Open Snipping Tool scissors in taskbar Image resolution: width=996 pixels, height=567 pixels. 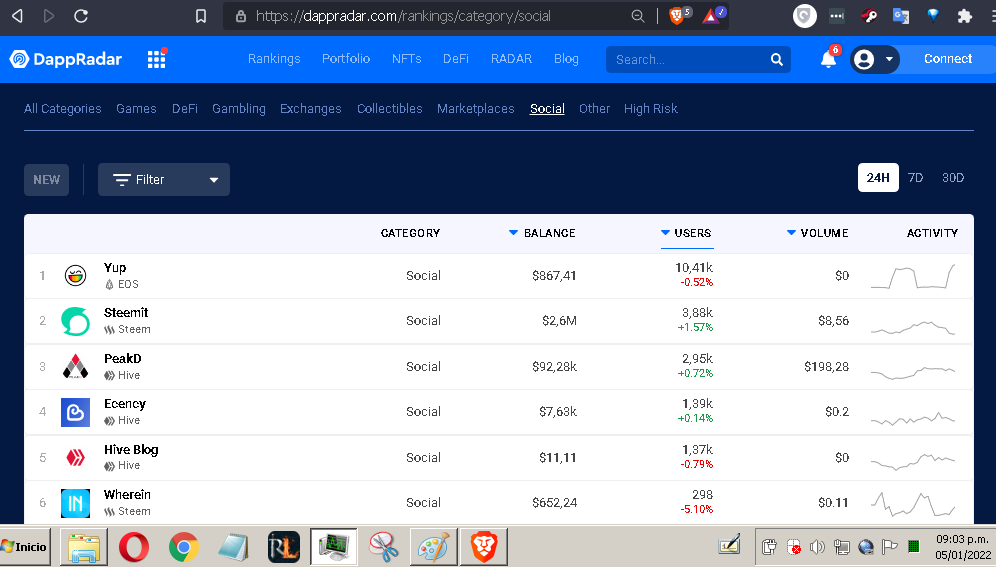384,547
